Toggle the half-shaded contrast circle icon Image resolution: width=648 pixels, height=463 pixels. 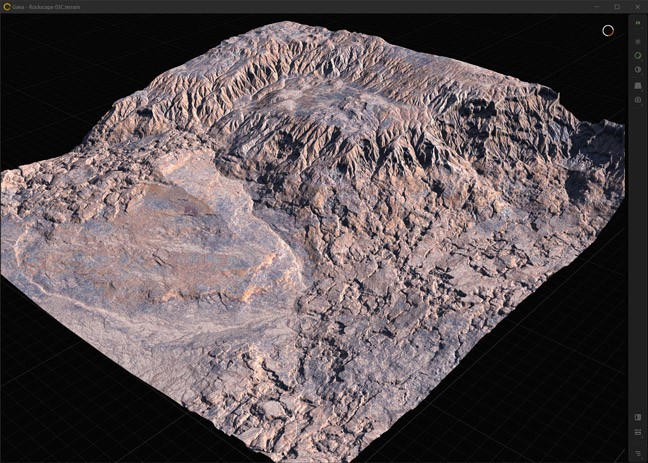(x=638, y=70)
